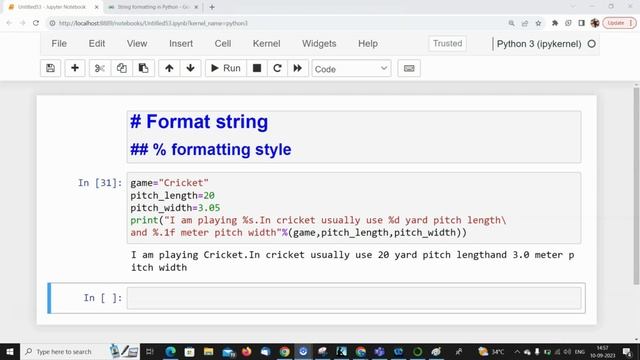
Task: Open the notifications center icon
Action: [627, 351]
